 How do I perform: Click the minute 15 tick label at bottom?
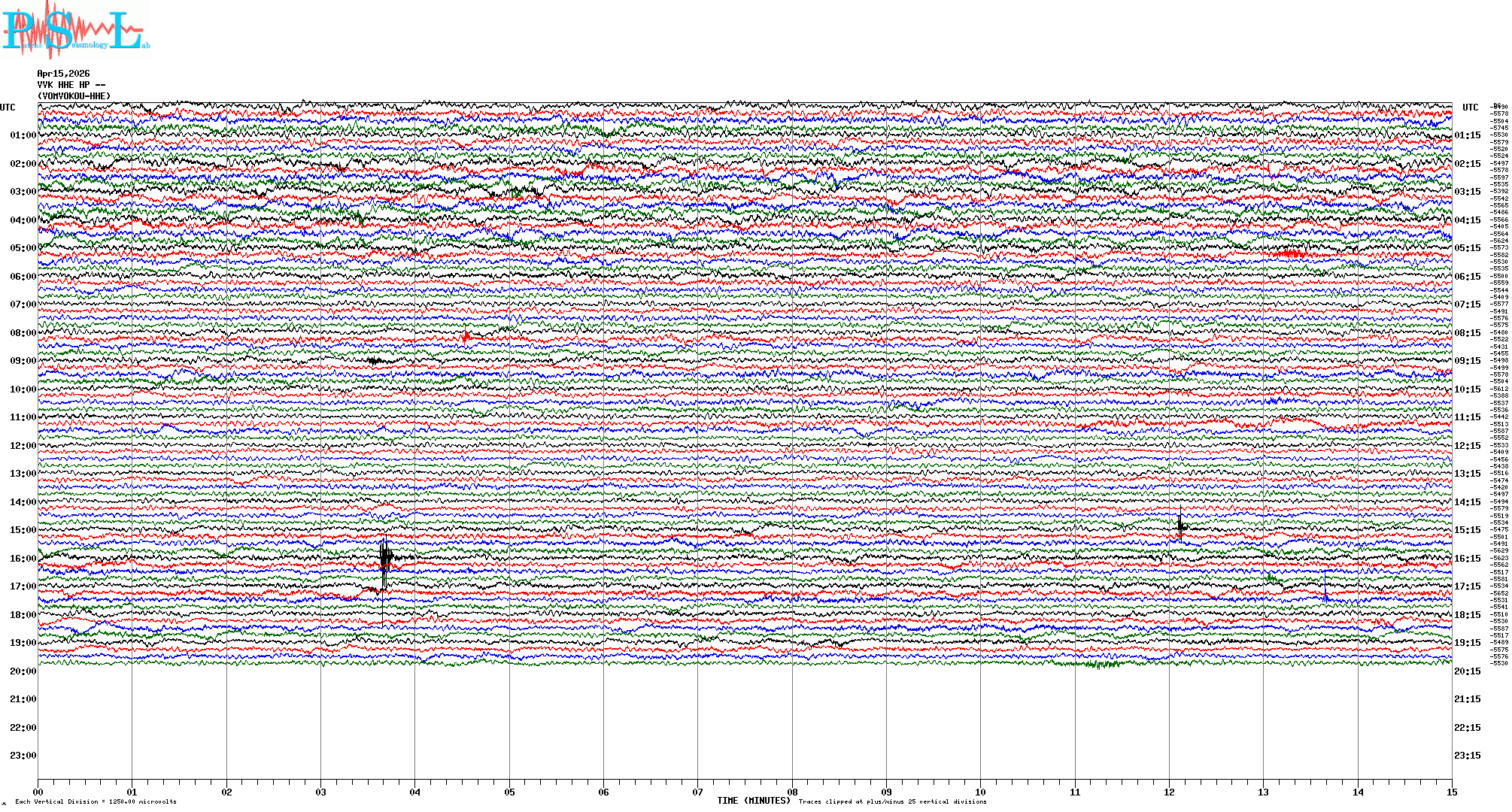pyautogui.click(x=1451, y=792)
